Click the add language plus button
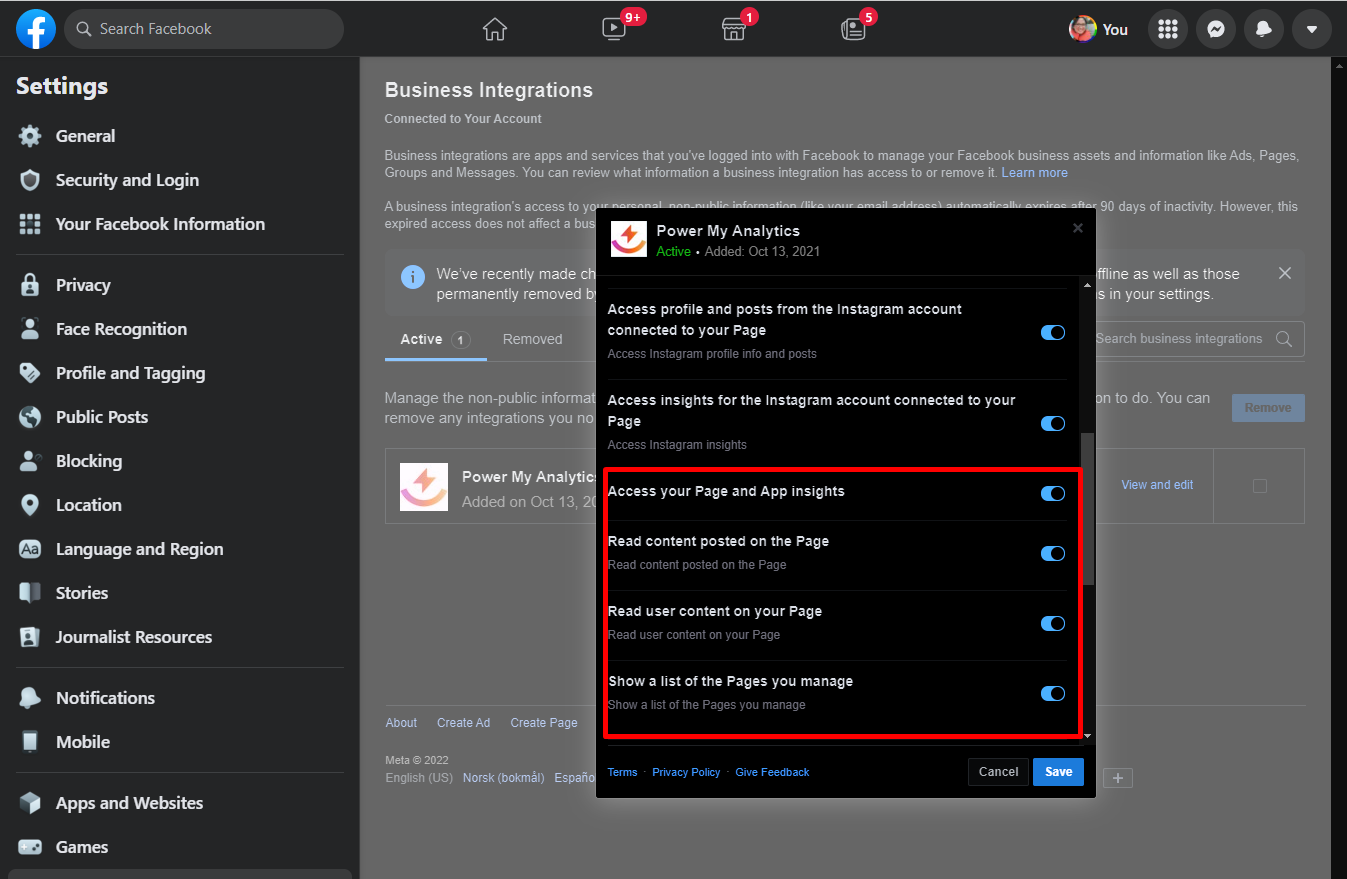Image resolution: width=1347 pixels, height=879 pixels. [x=1118, y=778]
